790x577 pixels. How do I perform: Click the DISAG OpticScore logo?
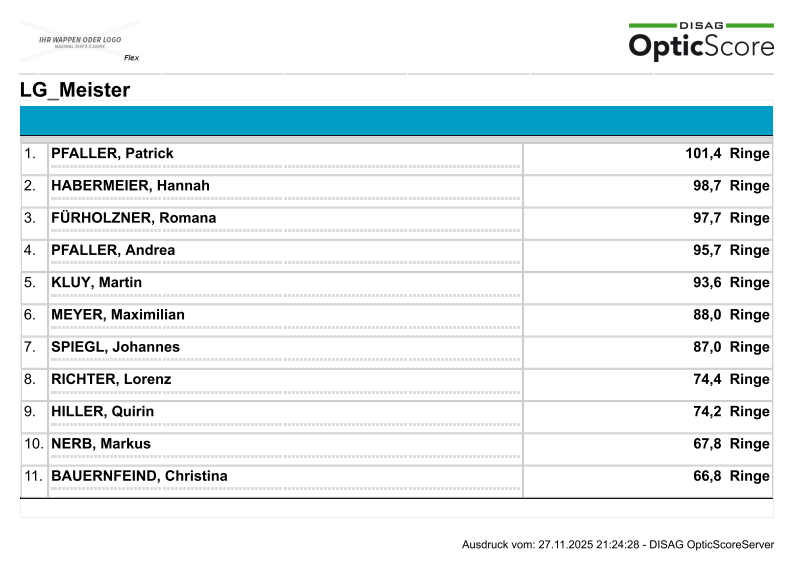tap(700, 41)
